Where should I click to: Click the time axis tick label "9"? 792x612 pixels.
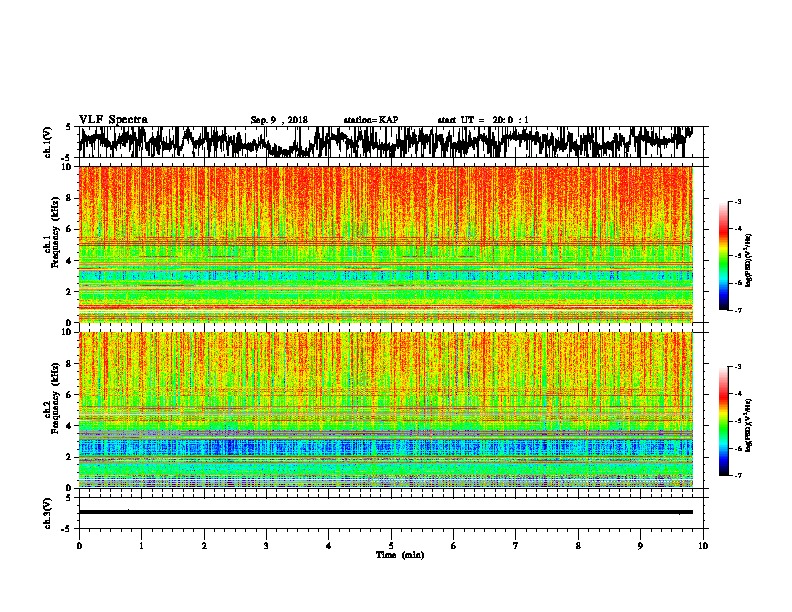pos(640,546)
